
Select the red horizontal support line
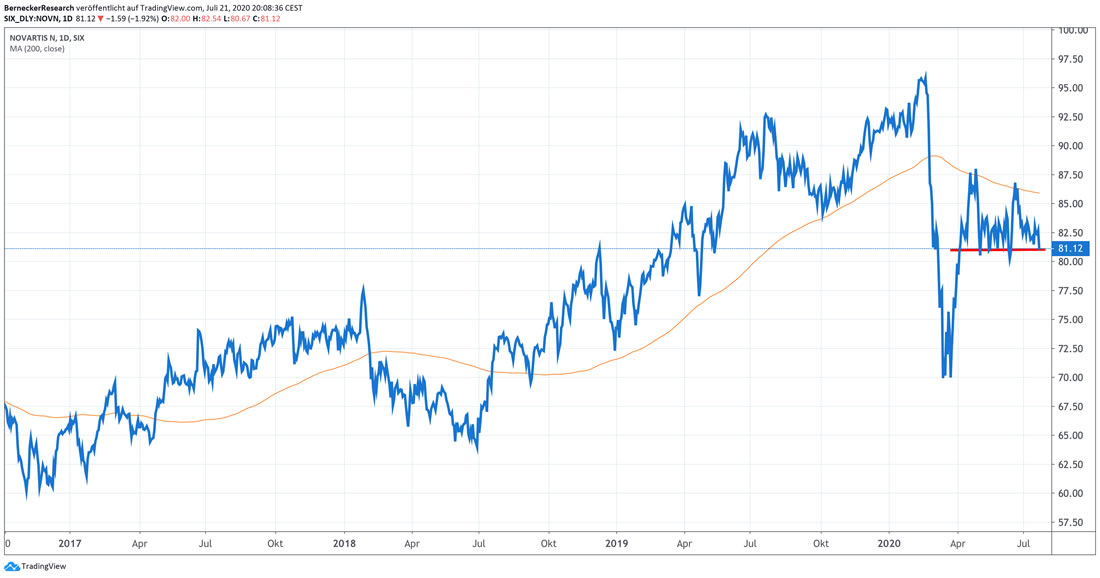[996, 250]
